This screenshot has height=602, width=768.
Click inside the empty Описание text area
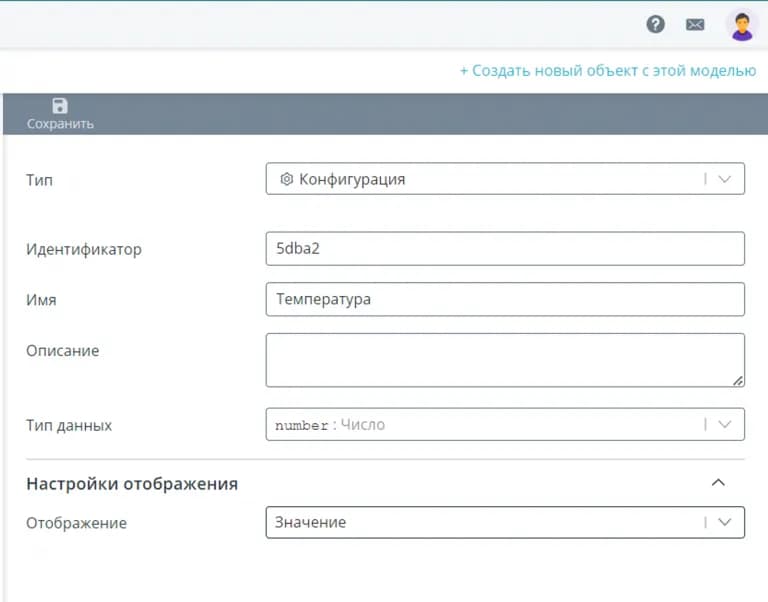504,359
